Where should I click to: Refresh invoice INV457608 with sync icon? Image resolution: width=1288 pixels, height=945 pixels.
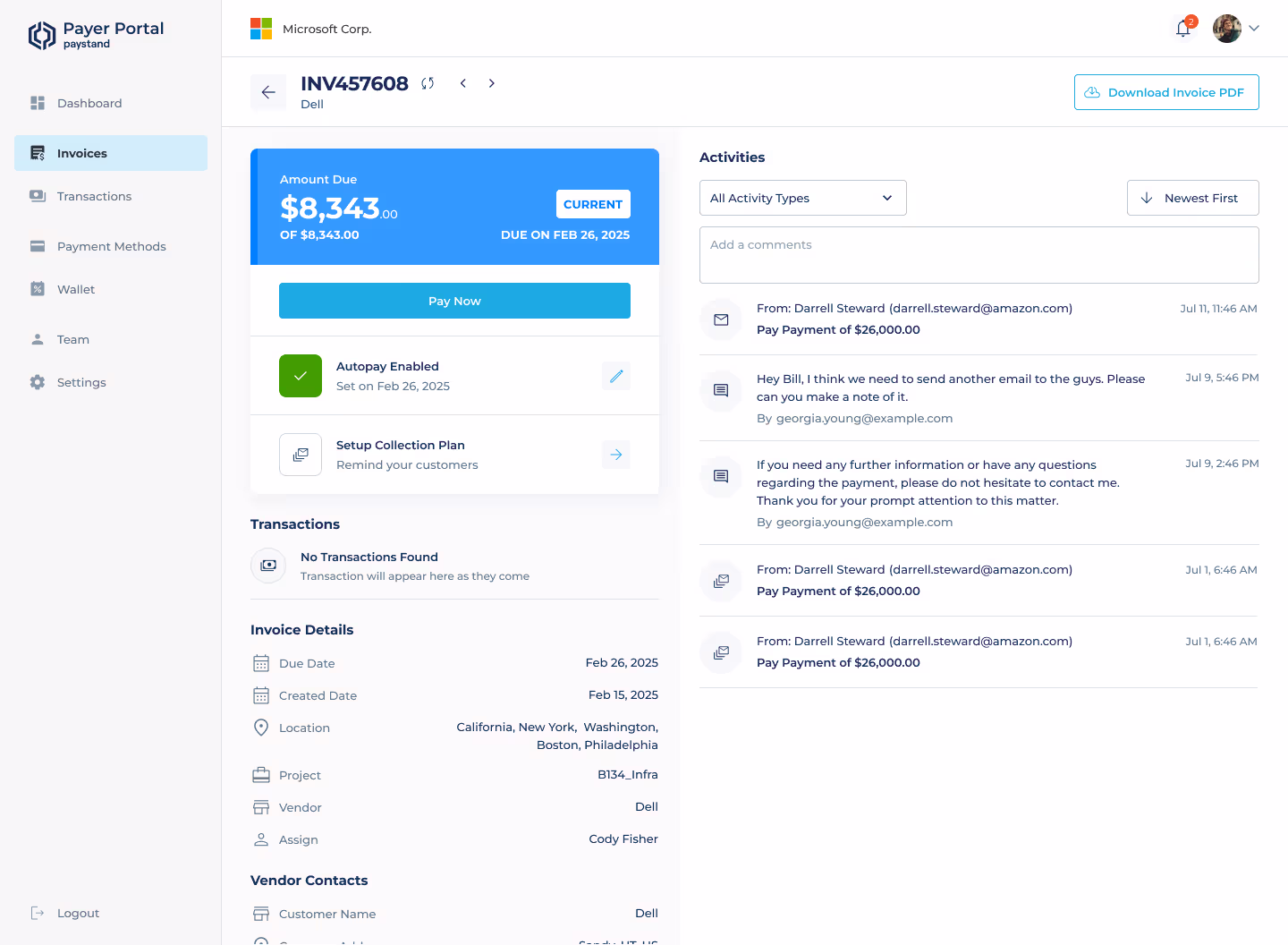click(428, 83)
